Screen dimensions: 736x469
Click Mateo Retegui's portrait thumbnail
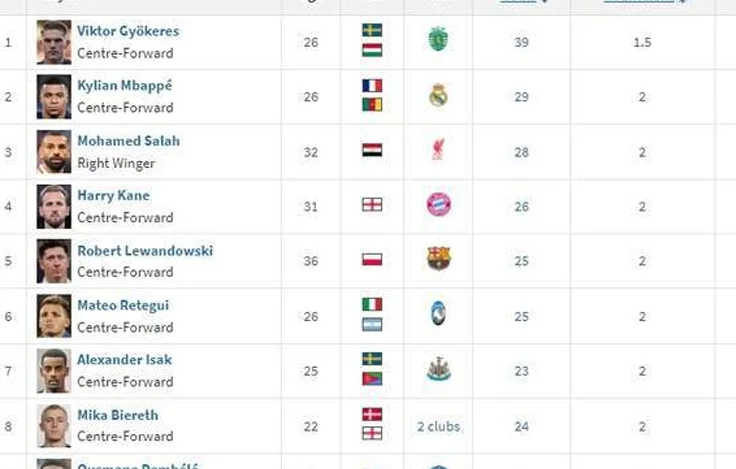coord(54,316)
